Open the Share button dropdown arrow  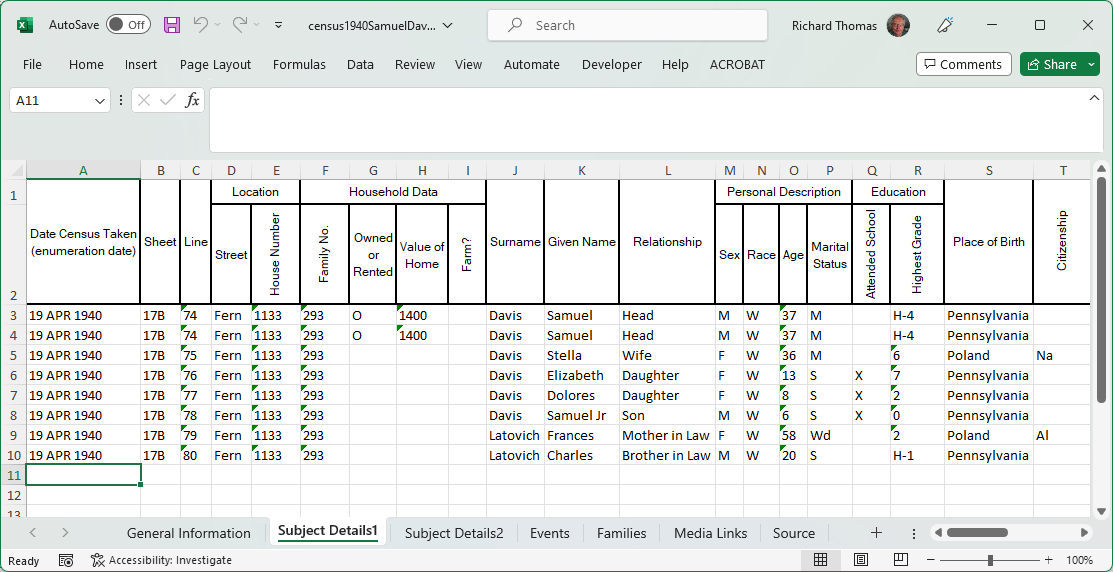(x=1091, y=64)
